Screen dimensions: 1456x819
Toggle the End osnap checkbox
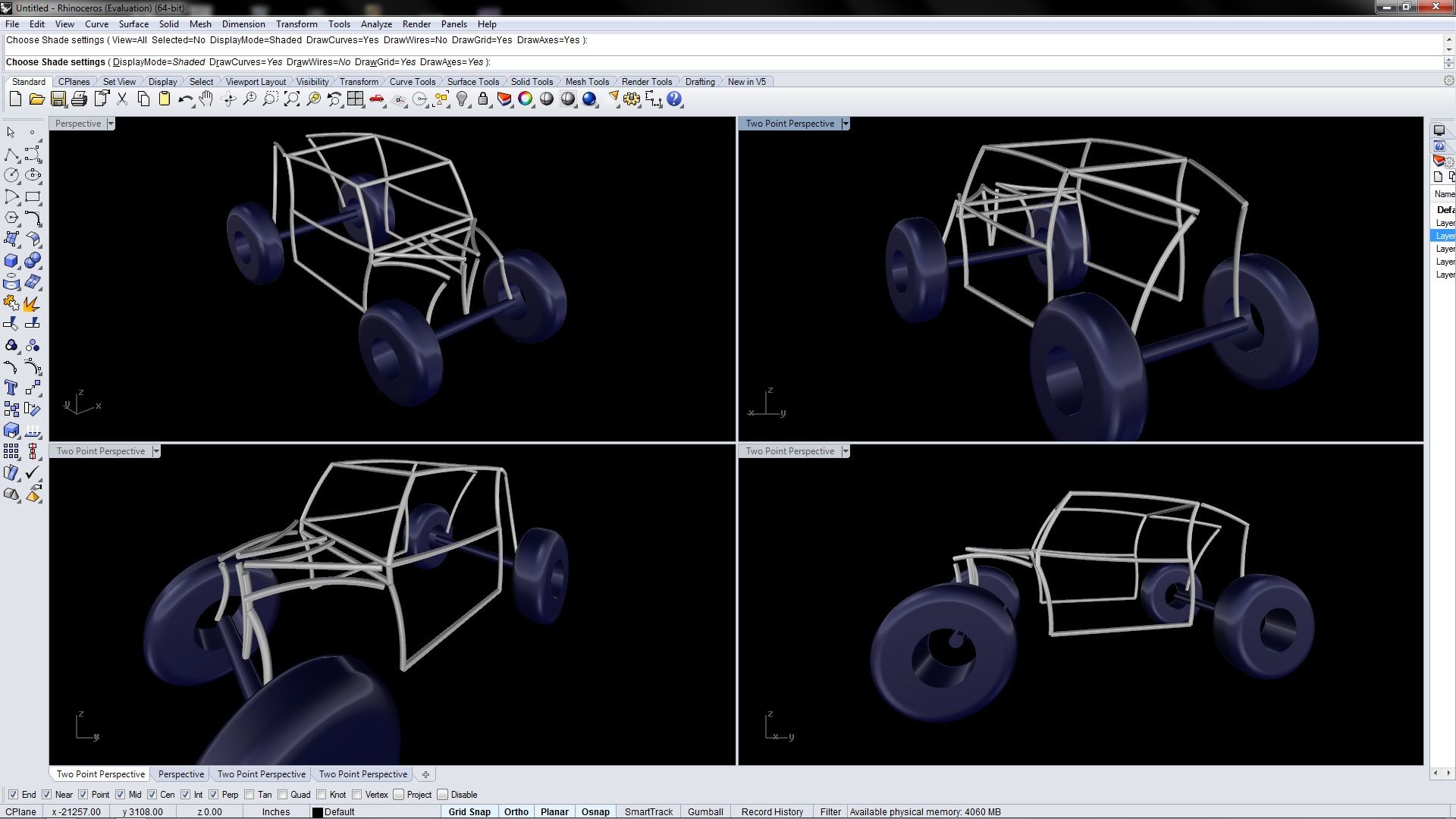[x=13, y=795]
